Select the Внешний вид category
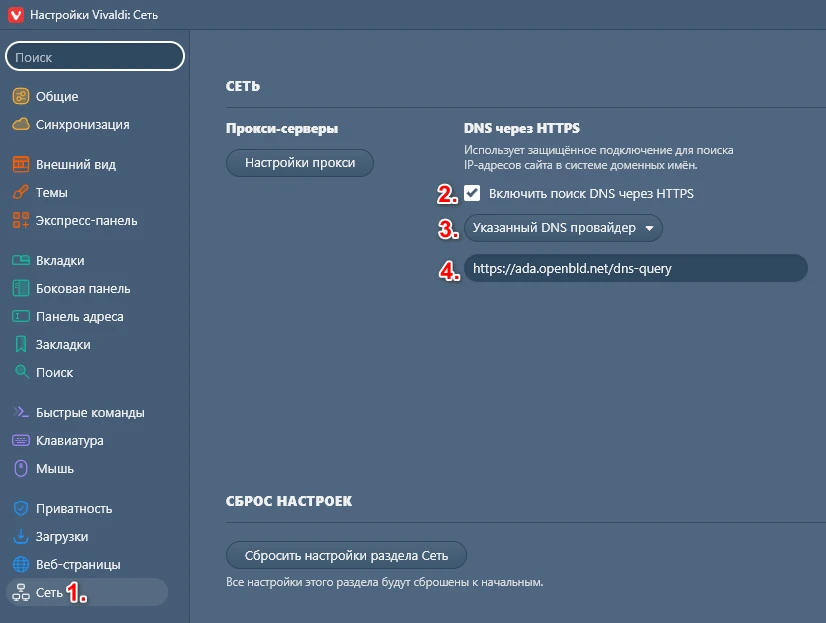 pyautogui.click(x=76, y=165)
